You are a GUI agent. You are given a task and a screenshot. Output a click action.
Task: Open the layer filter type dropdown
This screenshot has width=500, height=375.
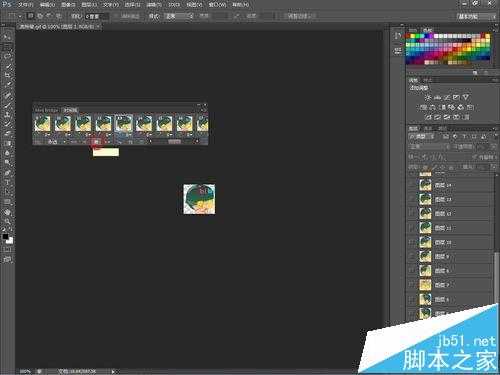[422, 137]
